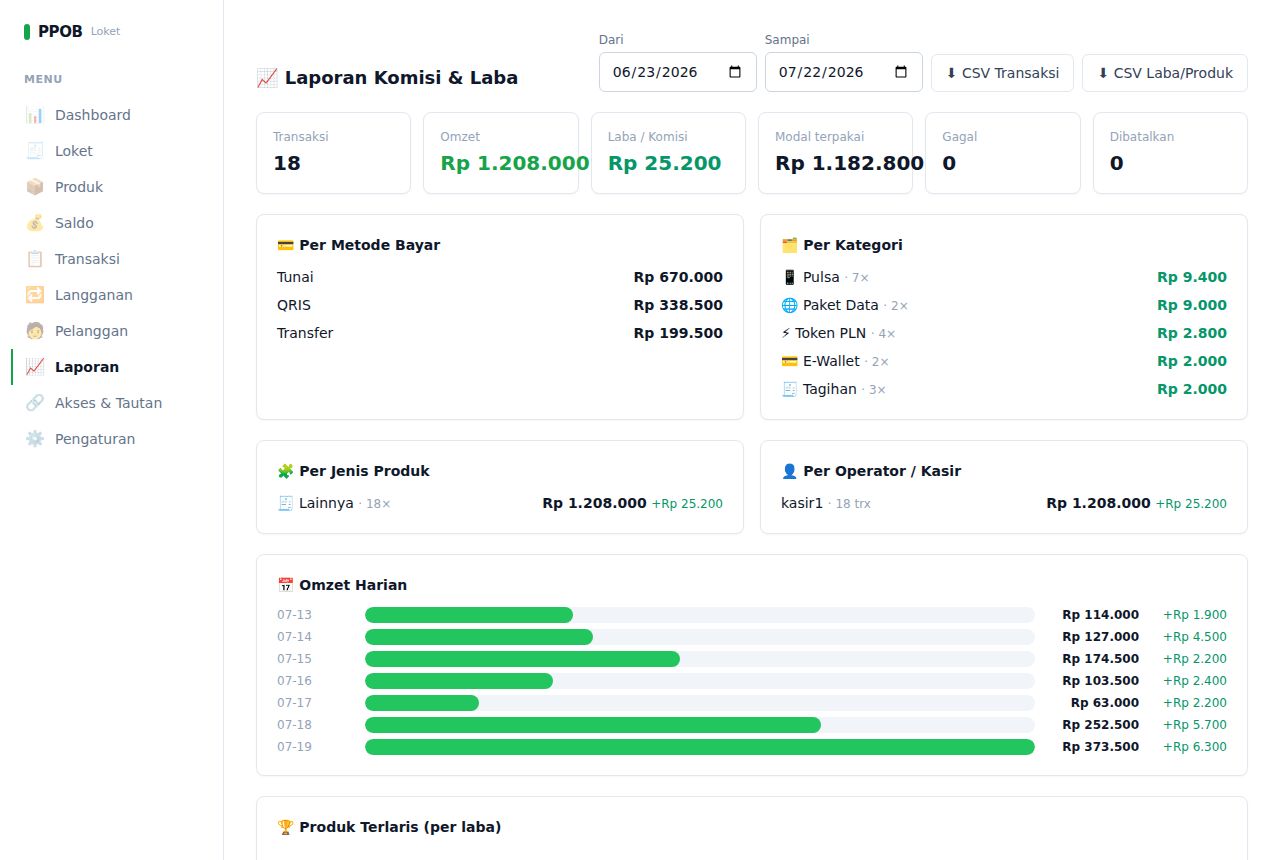Click the trophy icon beside Produk Terlaris

point(285,827)
